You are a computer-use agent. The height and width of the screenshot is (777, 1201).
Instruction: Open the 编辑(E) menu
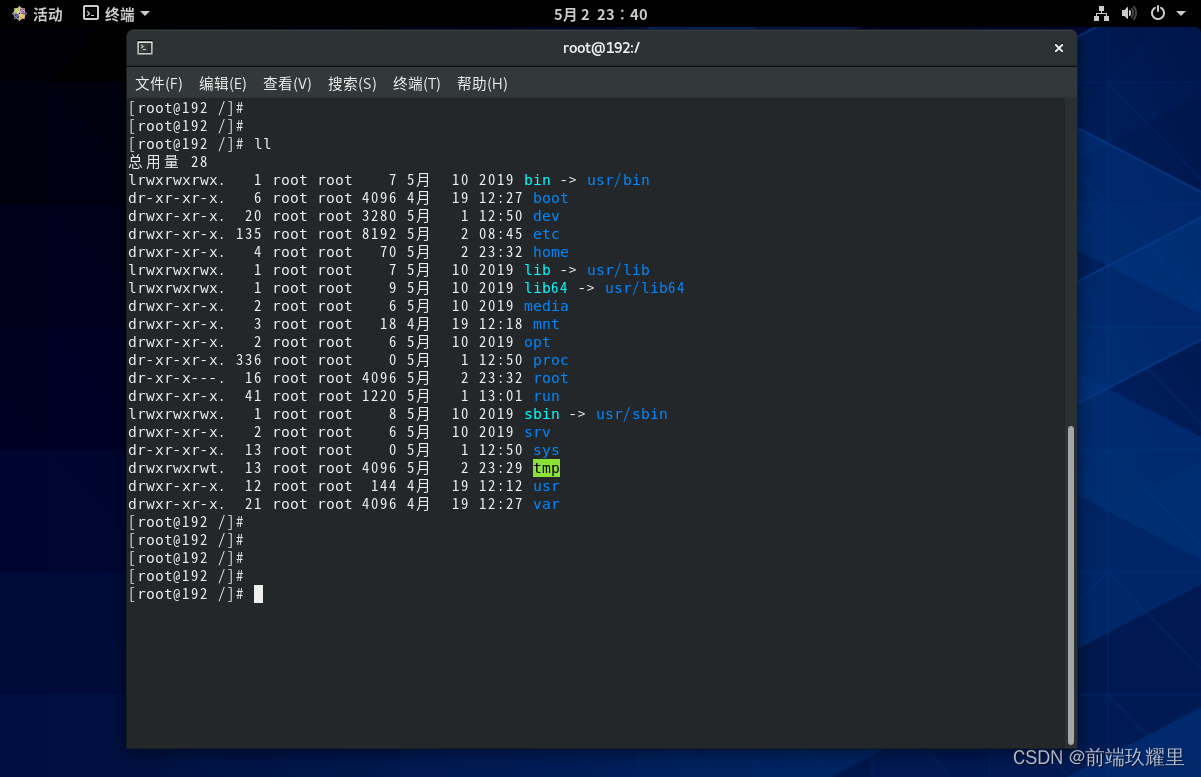coord(222,84)
